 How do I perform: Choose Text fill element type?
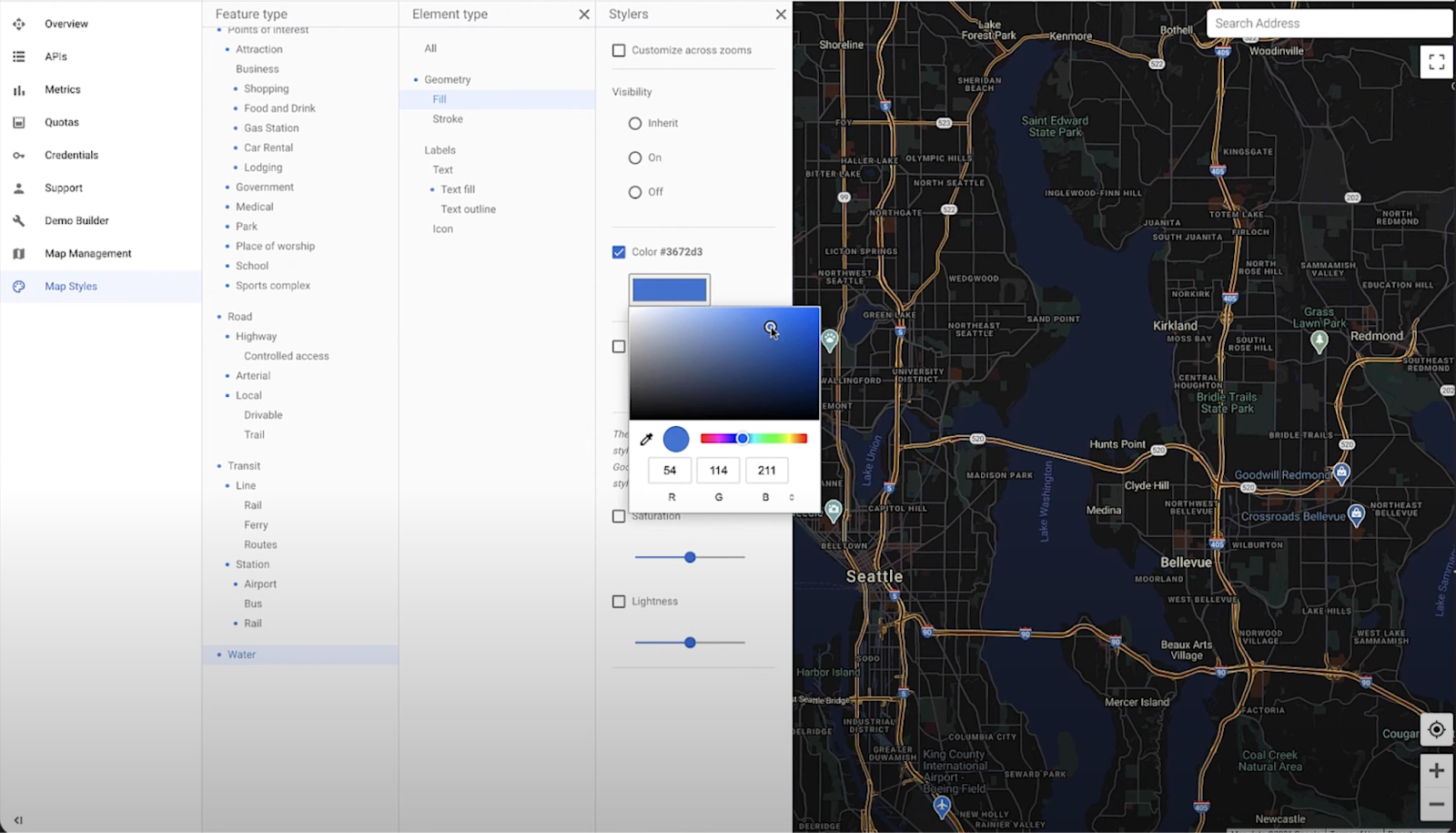coord(458,189)
